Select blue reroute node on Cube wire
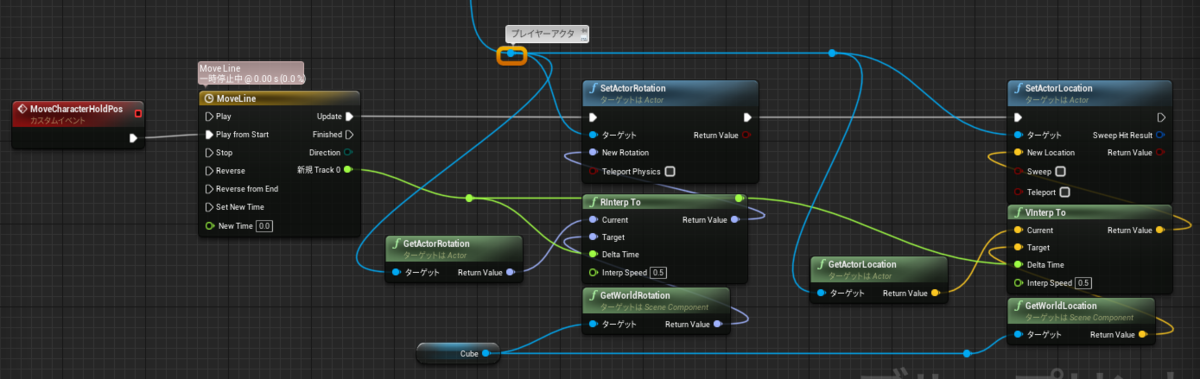Screen dimensions: 1200x379 tap(966, 354)
